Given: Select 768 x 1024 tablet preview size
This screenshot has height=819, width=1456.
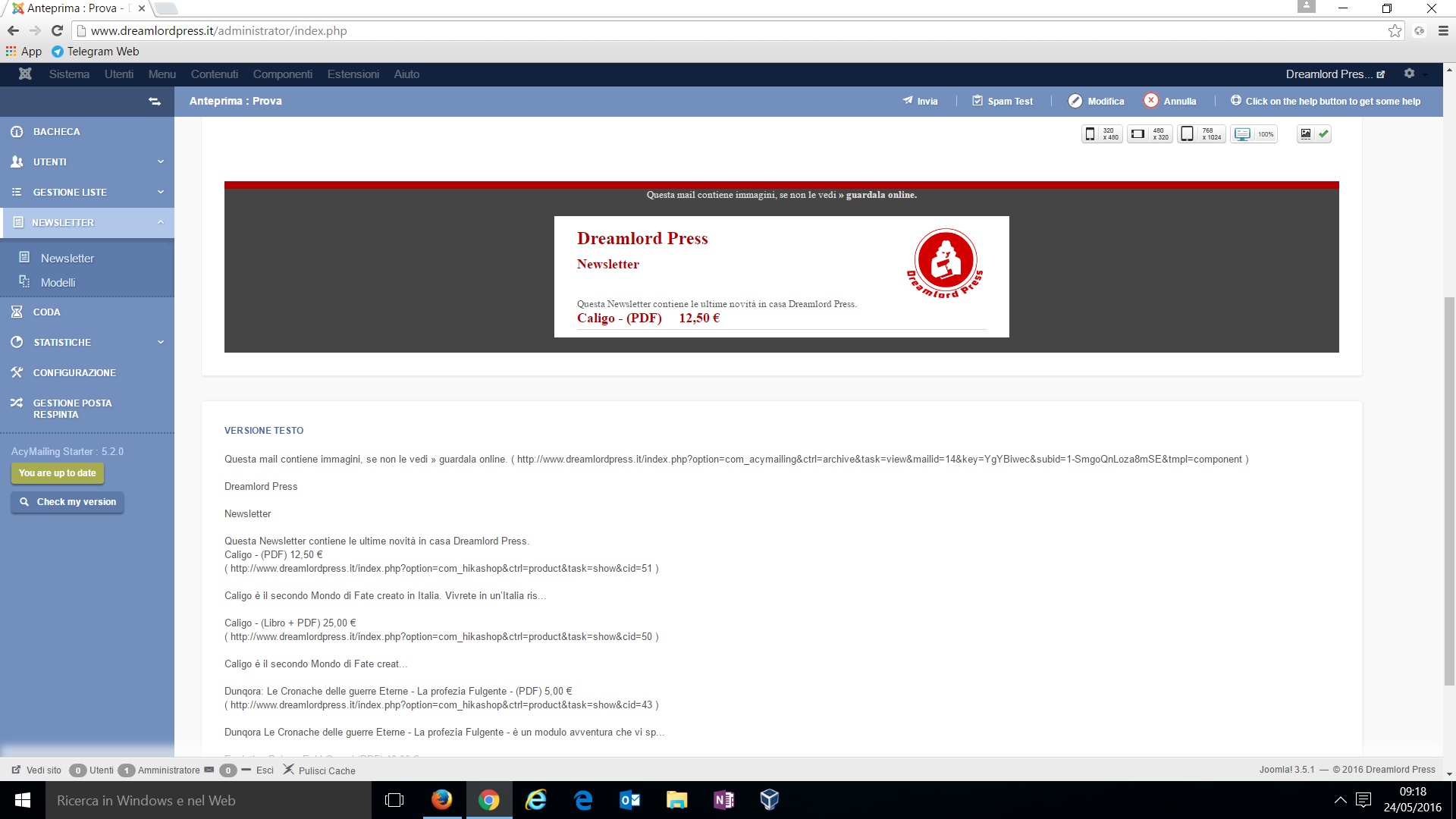Looking at the screenshot, I should pos(1200,134).
